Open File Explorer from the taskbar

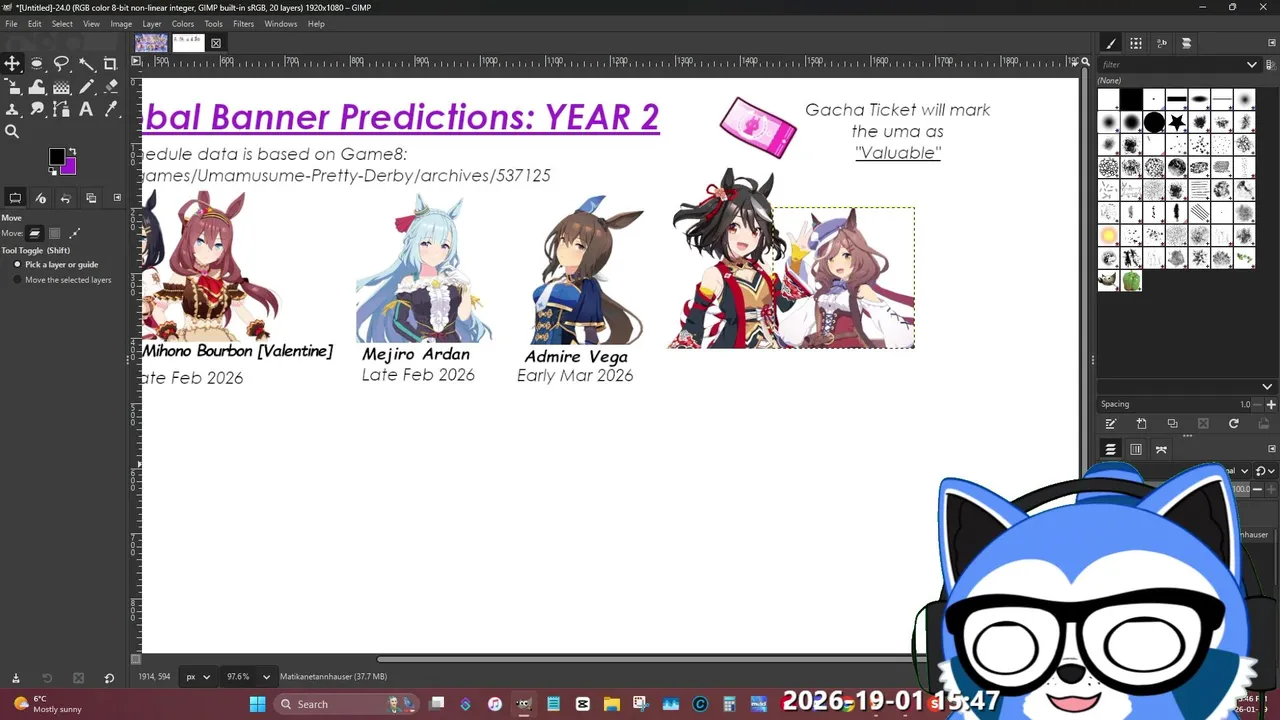tap(612, 704)
